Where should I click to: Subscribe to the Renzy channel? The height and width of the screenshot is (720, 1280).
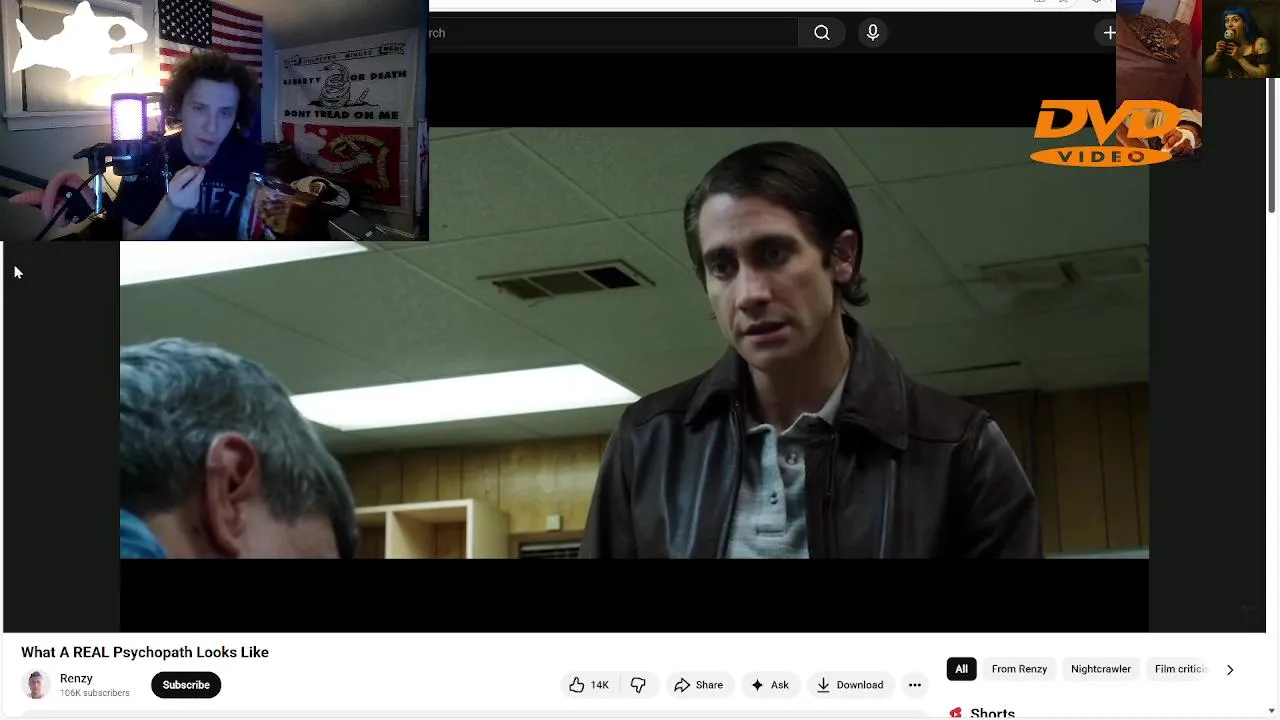click(x=186, y=685)
